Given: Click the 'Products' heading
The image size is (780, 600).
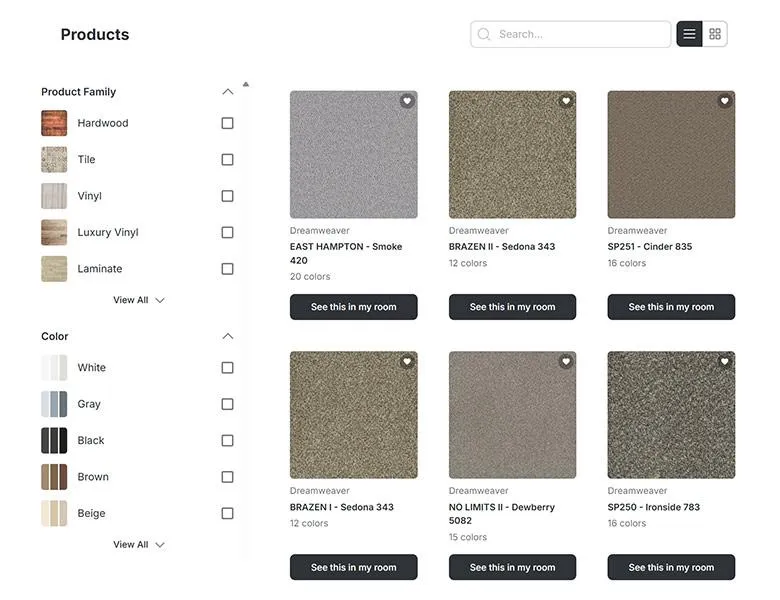Looking at the screenshot, I should (95, 34).
